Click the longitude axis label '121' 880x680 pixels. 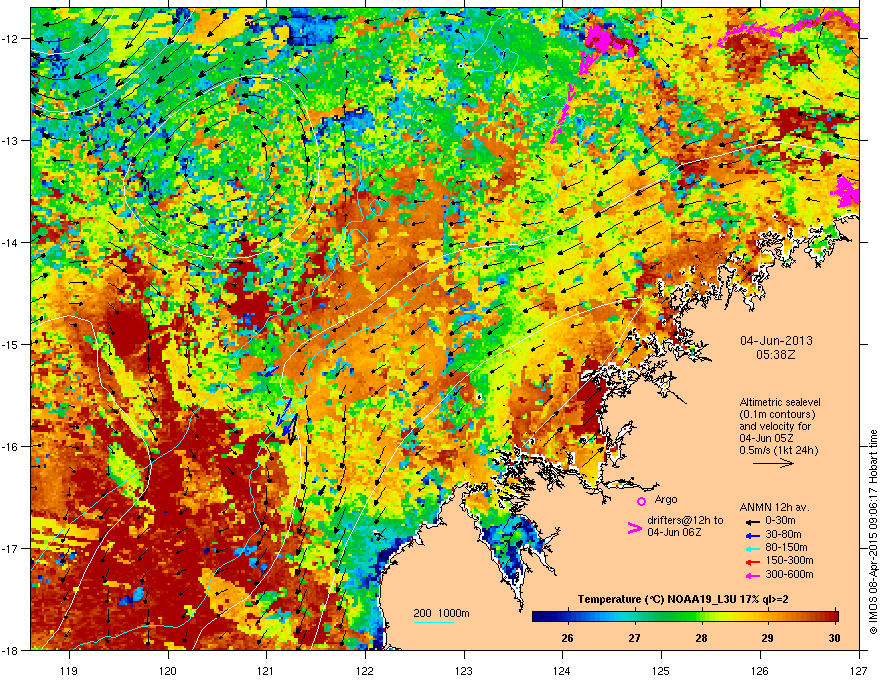[266, 670]
